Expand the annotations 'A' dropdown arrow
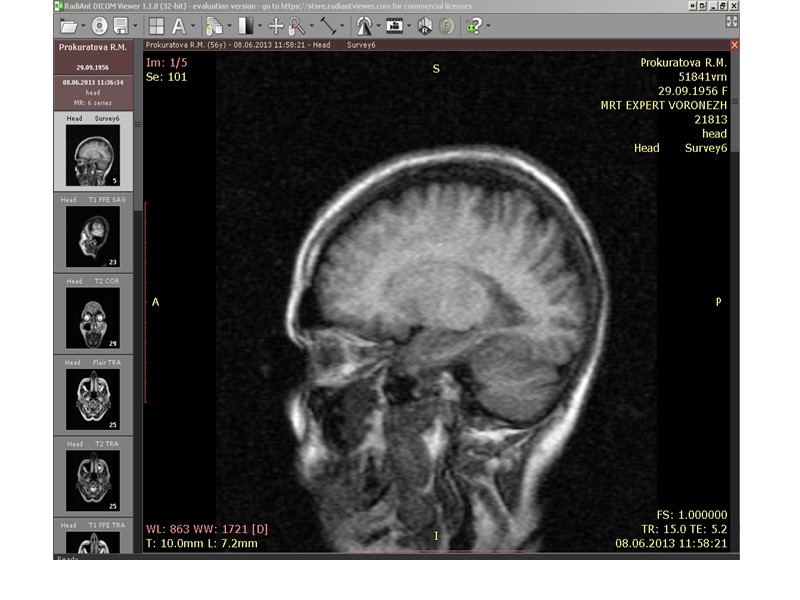800x600 pixels. (193, 26)
